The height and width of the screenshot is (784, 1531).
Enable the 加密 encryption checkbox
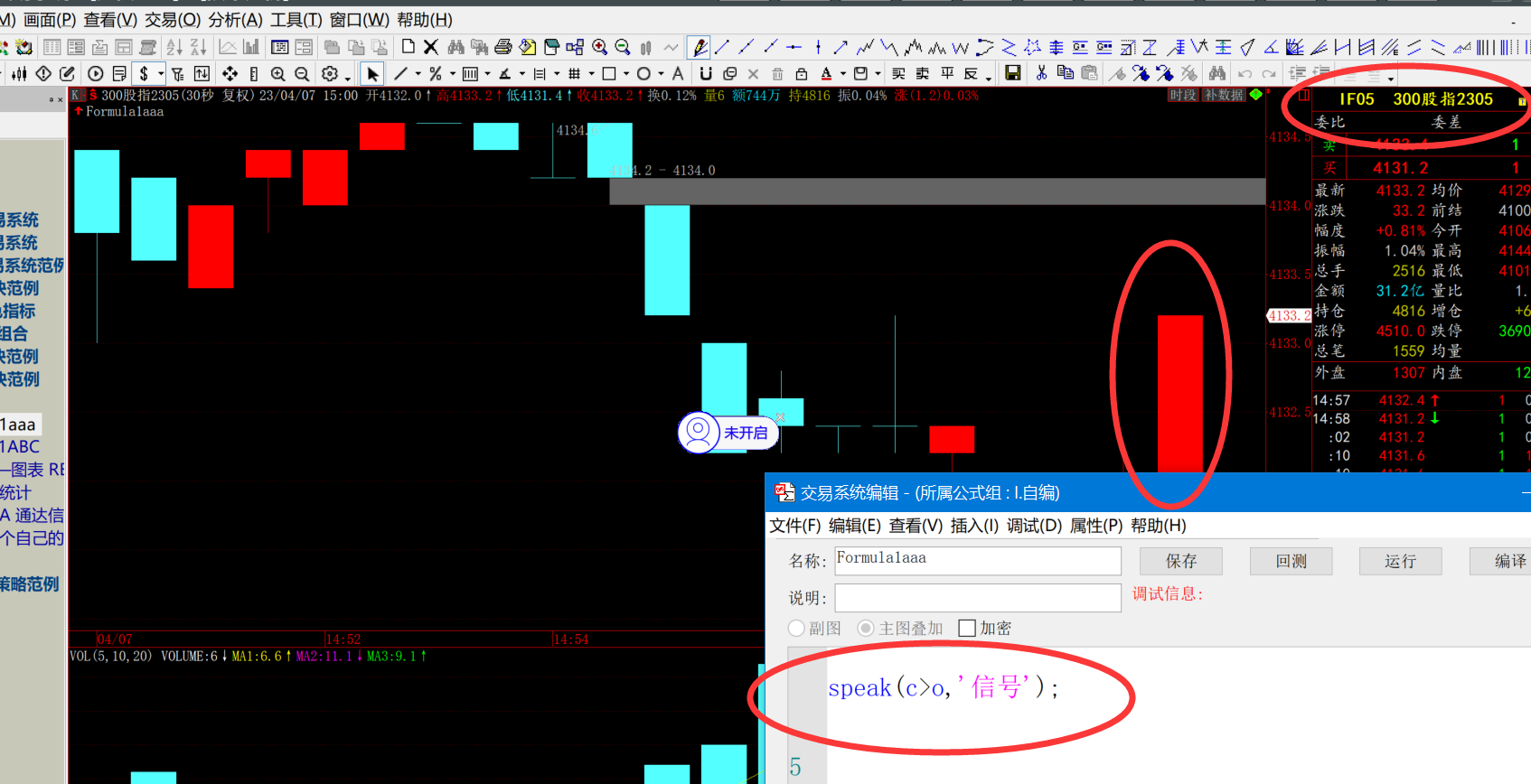pos(967,628)
